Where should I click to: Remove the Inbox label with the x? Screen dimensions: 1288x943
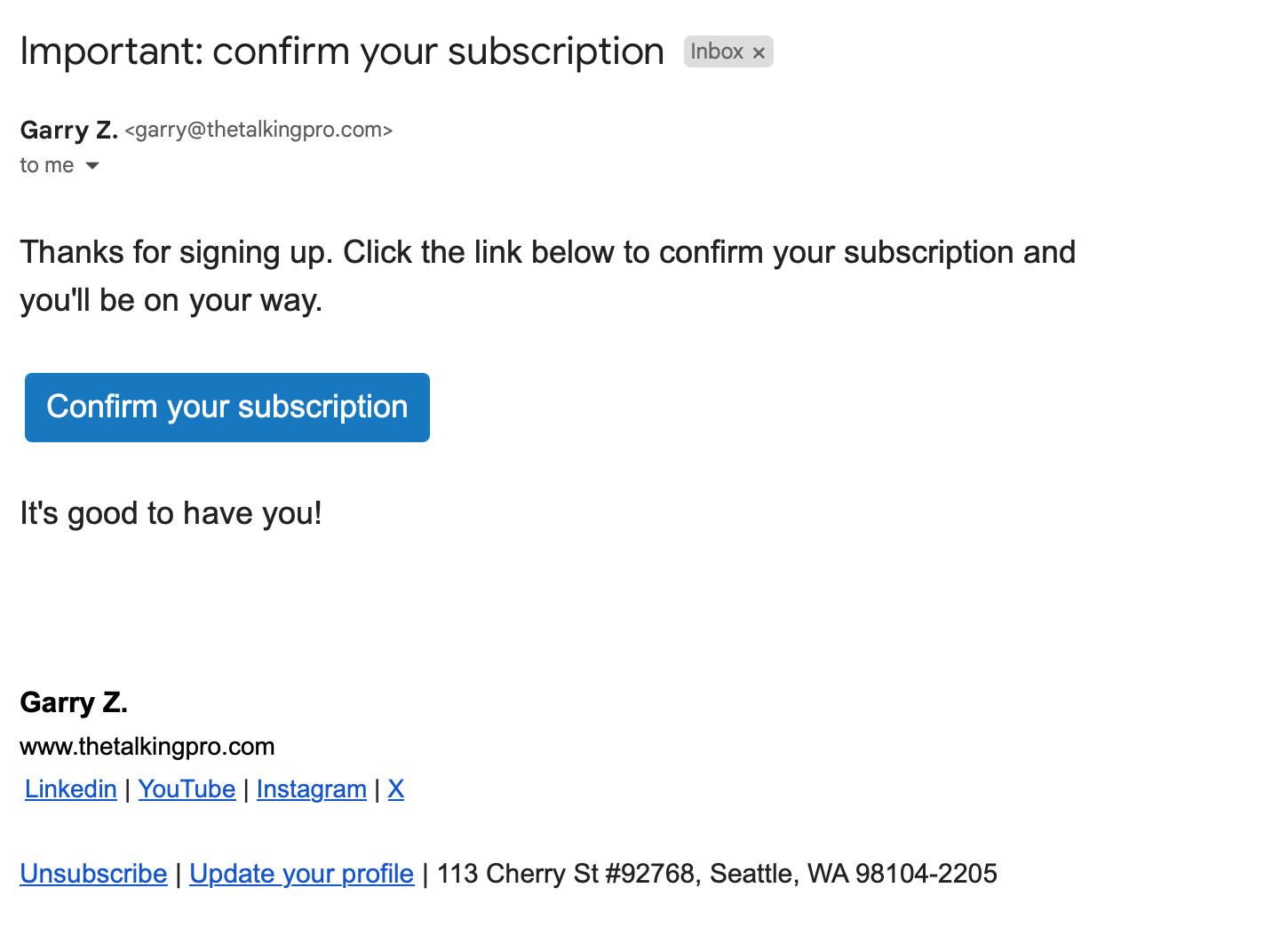759,53
